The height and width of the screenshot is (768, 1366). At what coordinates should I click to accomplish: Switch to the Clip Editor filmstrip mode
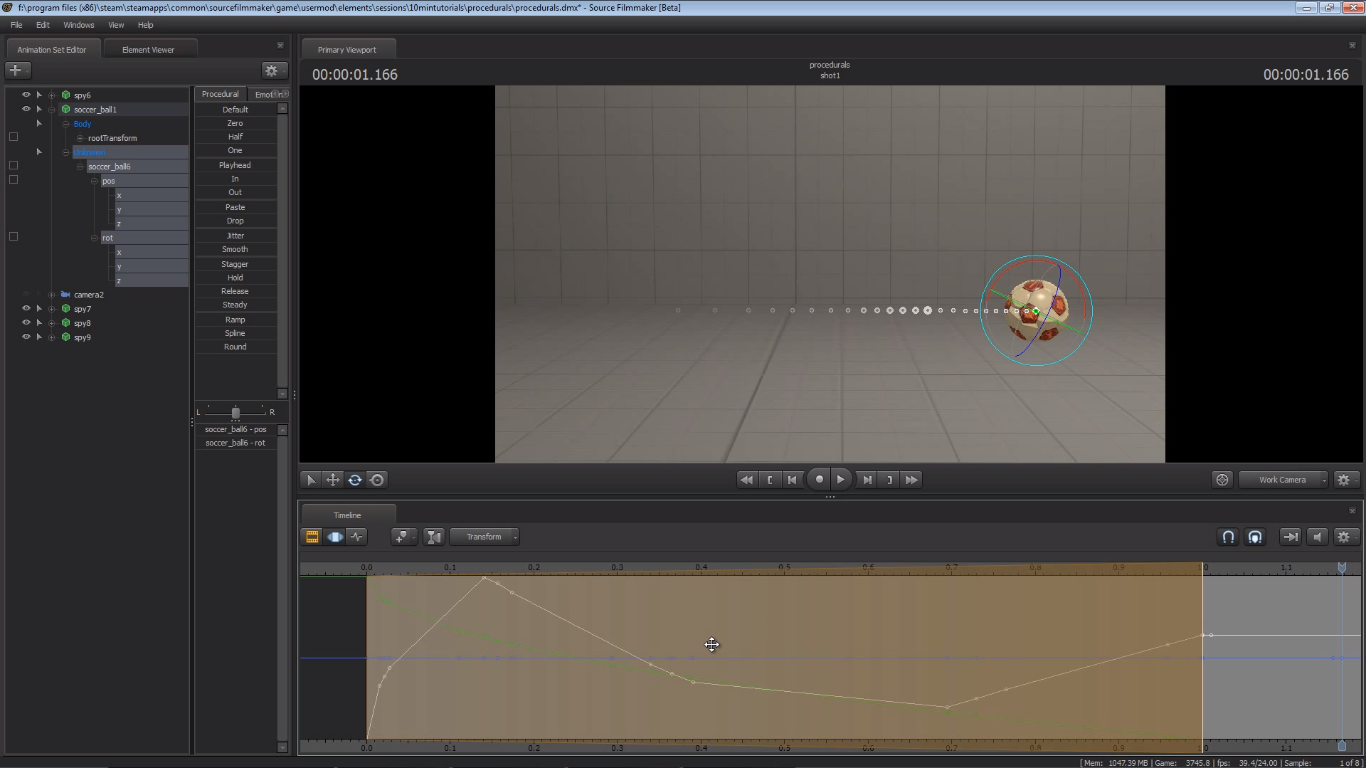(x=312, y=537)
